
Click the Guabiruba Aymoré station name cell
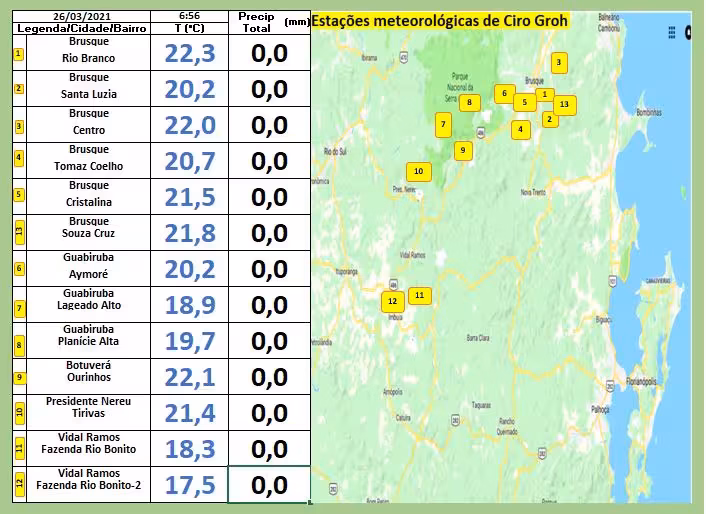tap(89, 268)
